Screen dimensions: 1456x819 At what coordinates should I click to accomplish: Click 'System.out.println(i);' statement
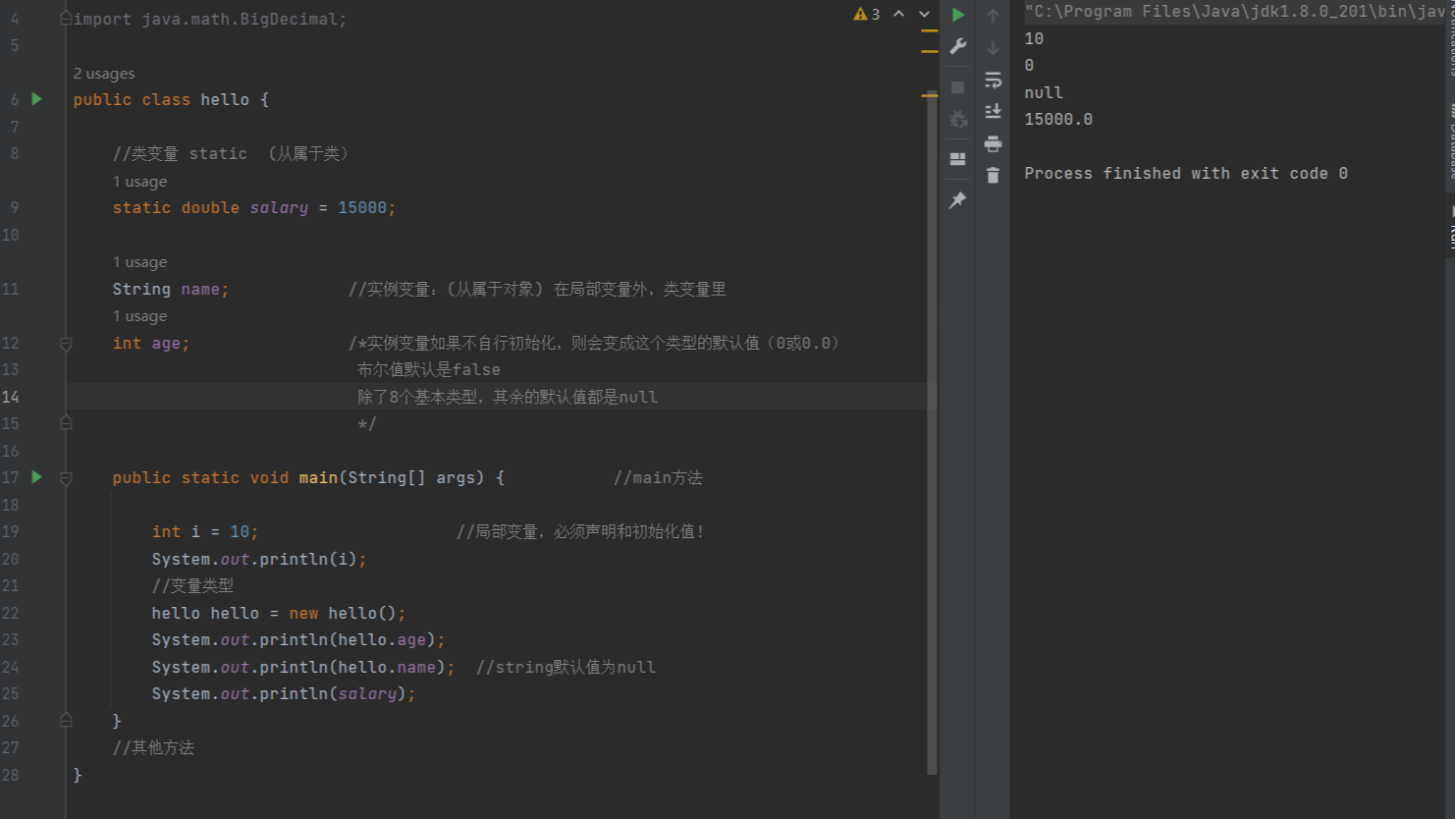point(259,559)
